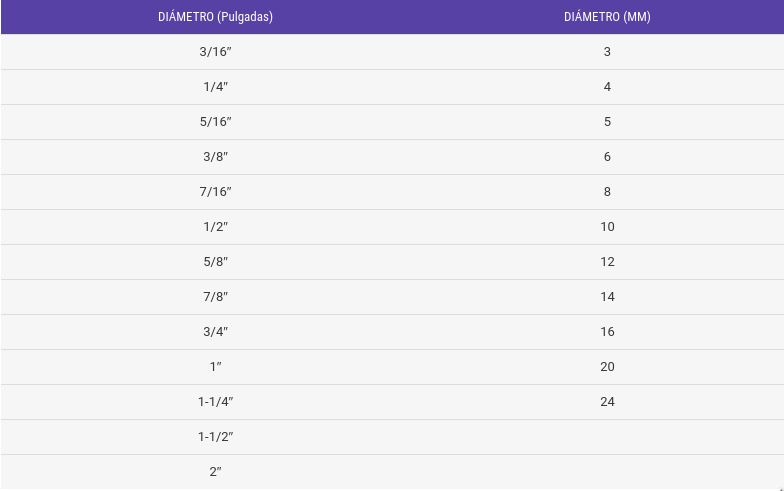Click the DIÁMETRO (MM) column header
This screenshot has width=784, height=491.
point(607,17)
